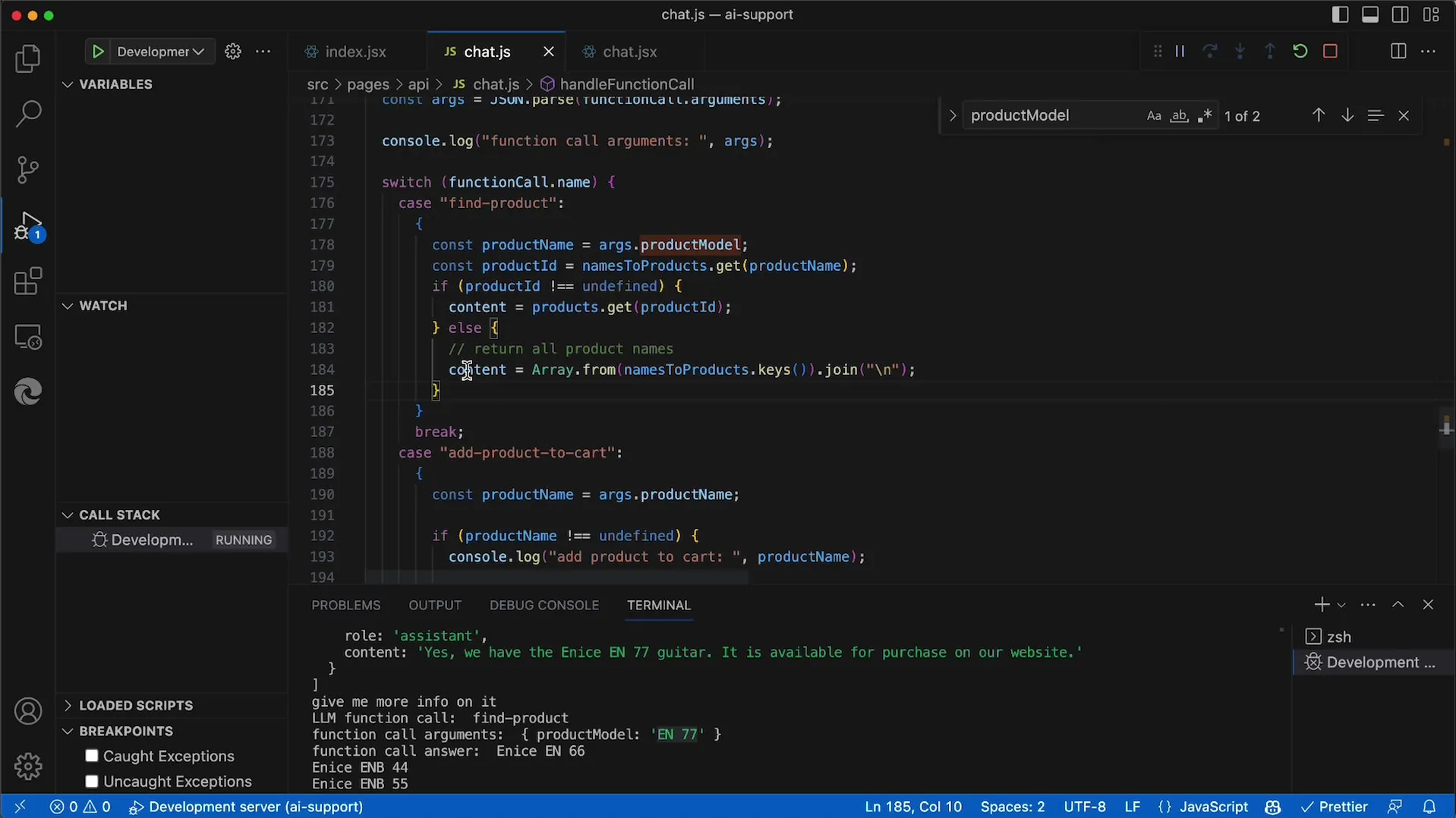Viewport: 1456px width, 818px height.
Task: Open launch.json with the gear icon
Action: pyautogui.click(x=233, y=52)
